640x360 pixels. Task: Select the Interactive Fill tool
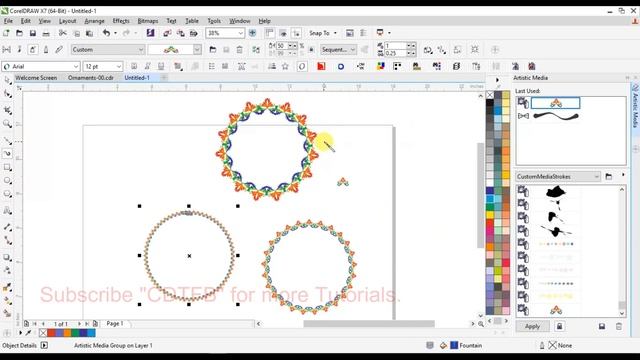[x=7, y=301]
